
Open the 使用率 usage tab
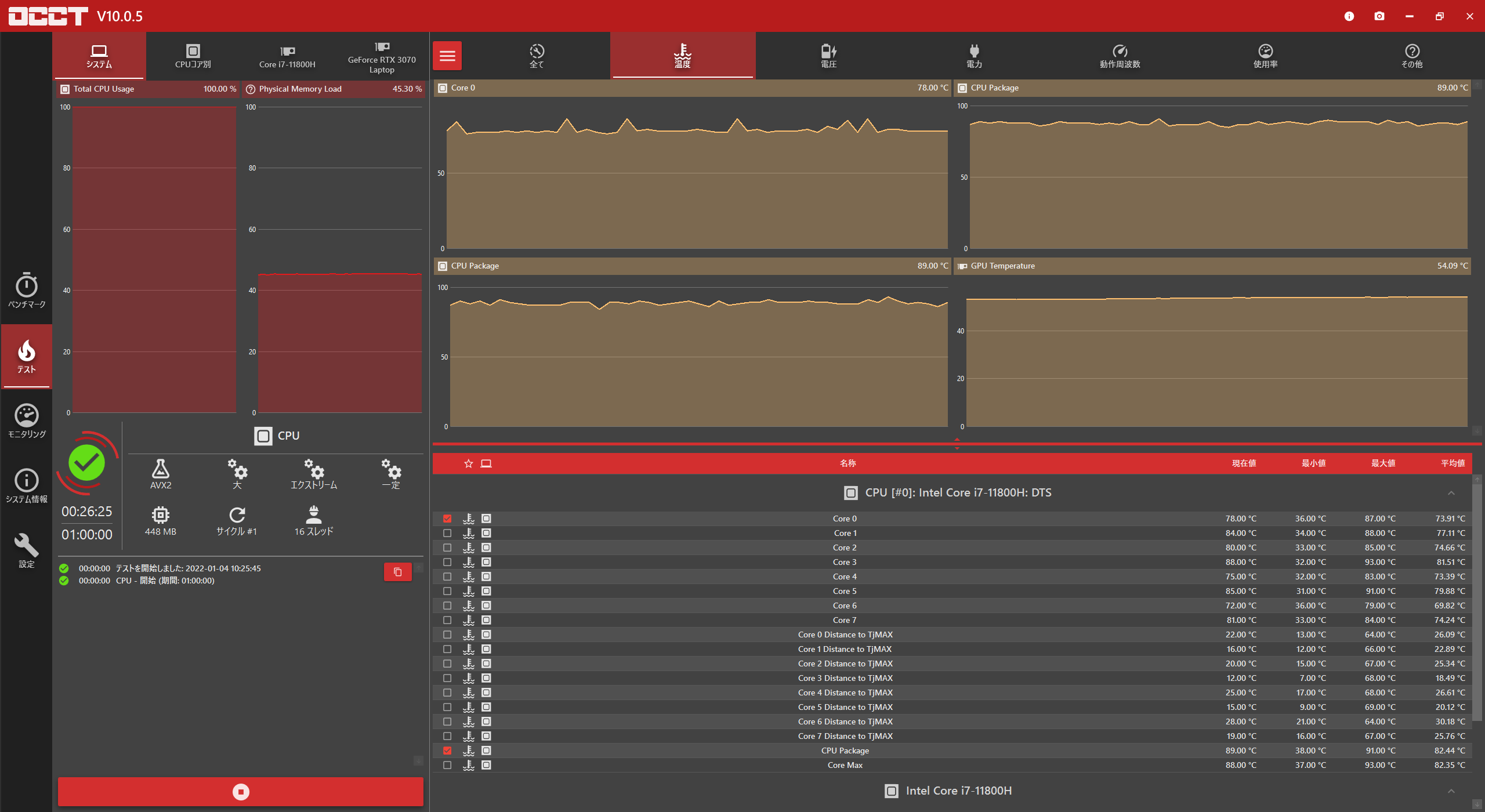[1266, 56]
